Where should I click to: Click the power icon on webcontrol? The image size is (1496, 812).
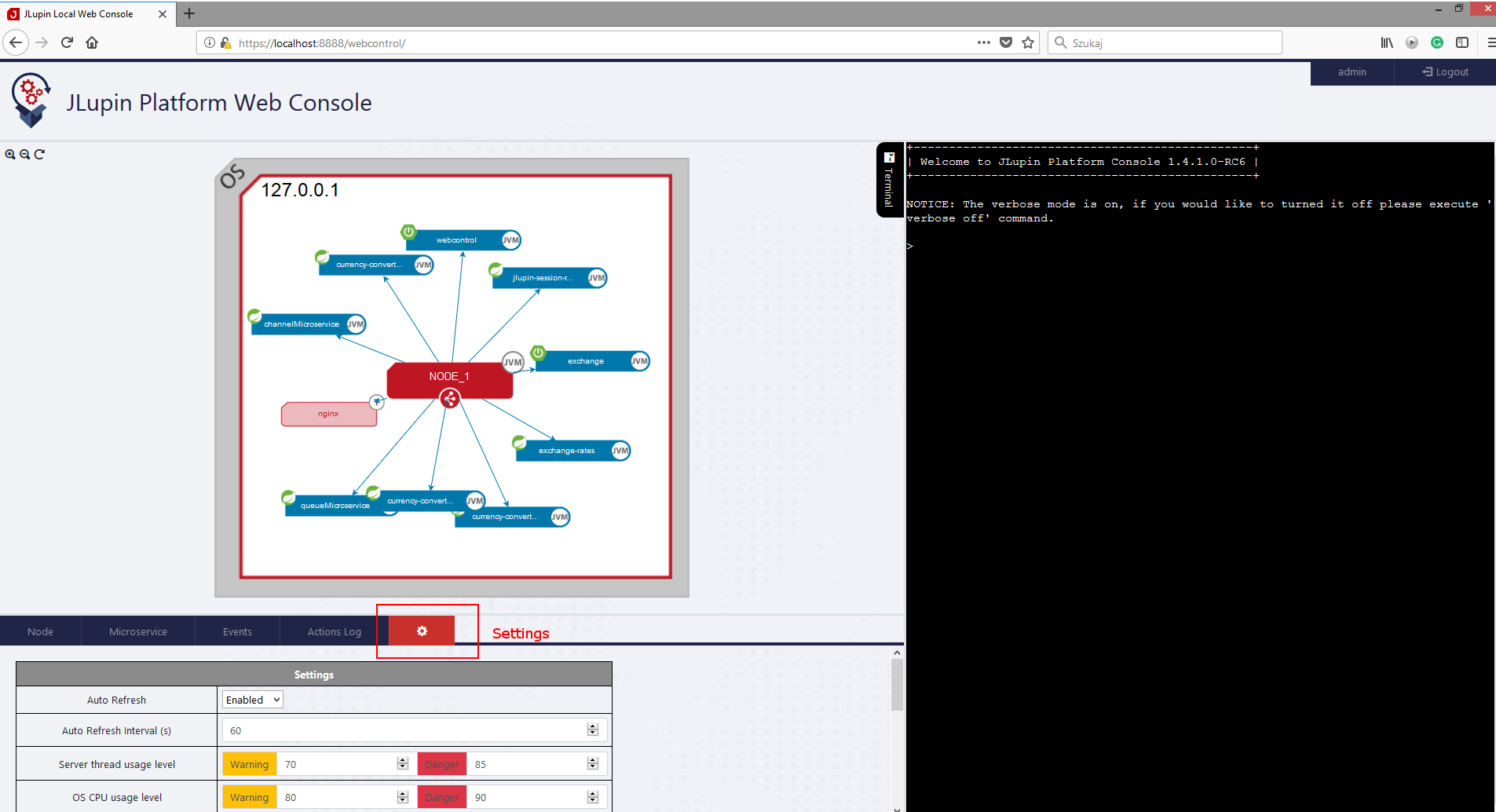tap(408, 232)
